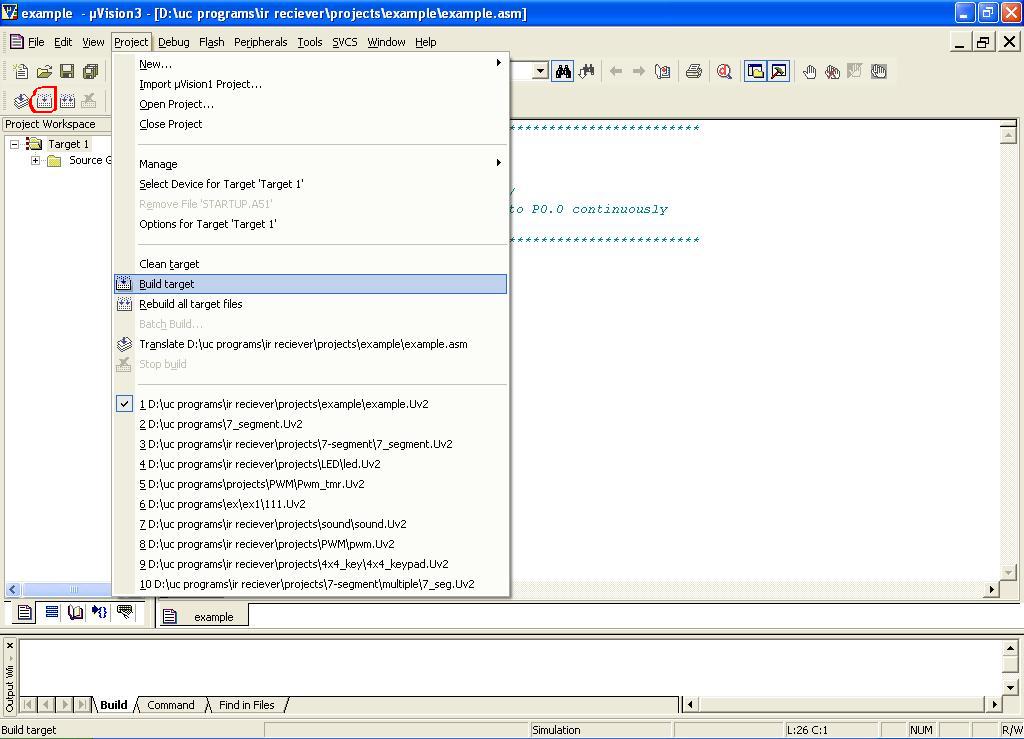Image resolution: width=1024 pixels, height=739 pixels.
Task: Click the Insert/Remove Breakpoint hand icon
Action: coord(809,71)
